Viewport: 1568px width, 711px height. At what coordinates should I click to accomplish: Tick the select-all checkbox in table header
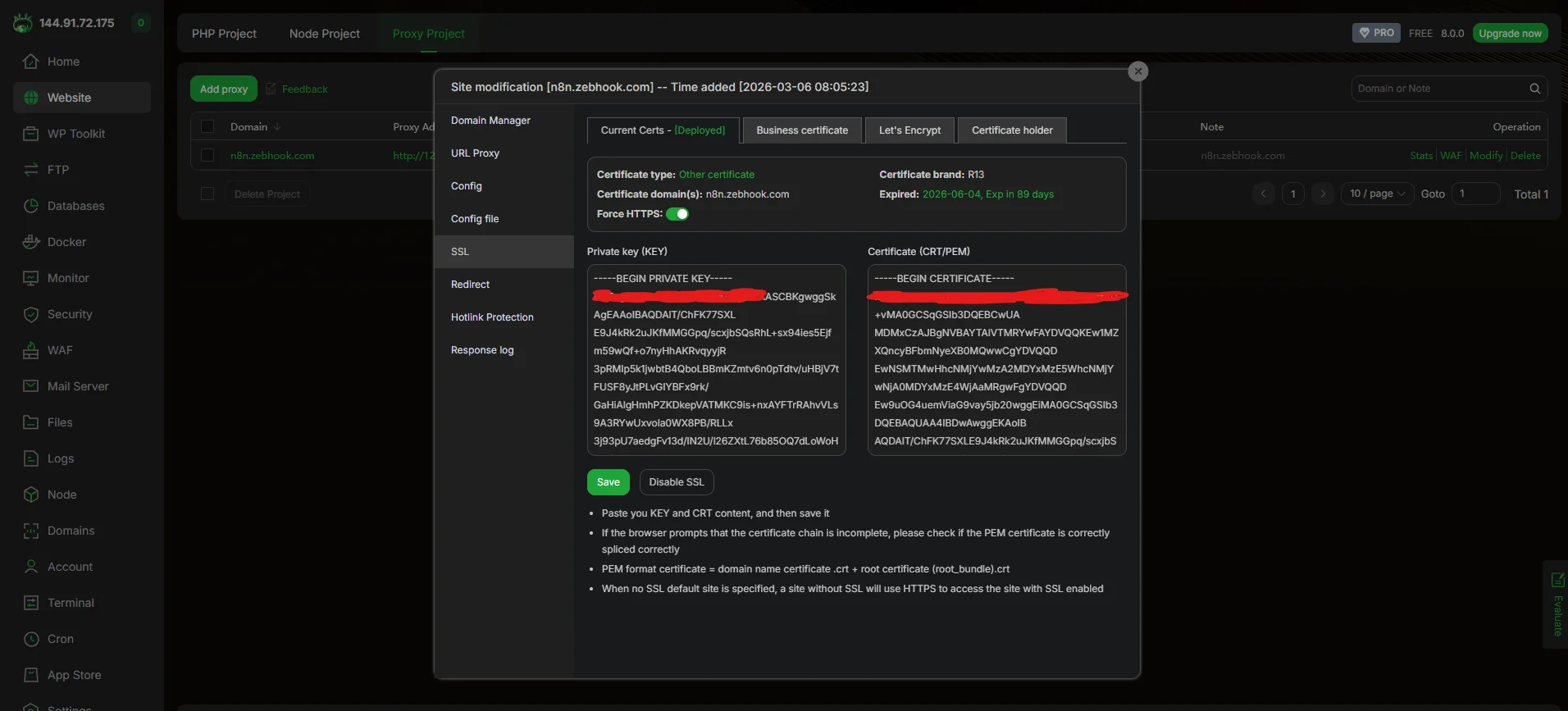click(x=207, y=126)
